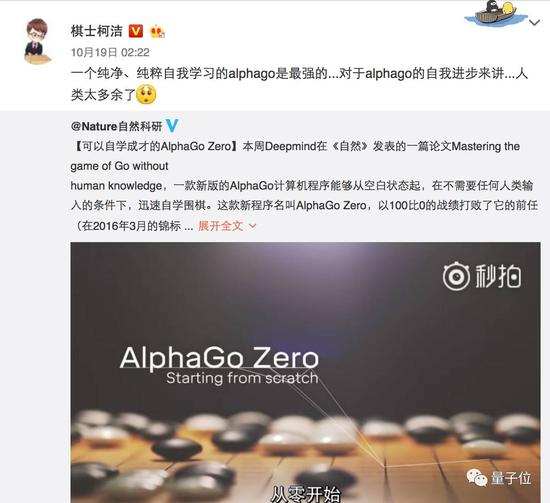Click the 从零开始 subtitle on video
The image size is (550, 503).
[306, 495]
